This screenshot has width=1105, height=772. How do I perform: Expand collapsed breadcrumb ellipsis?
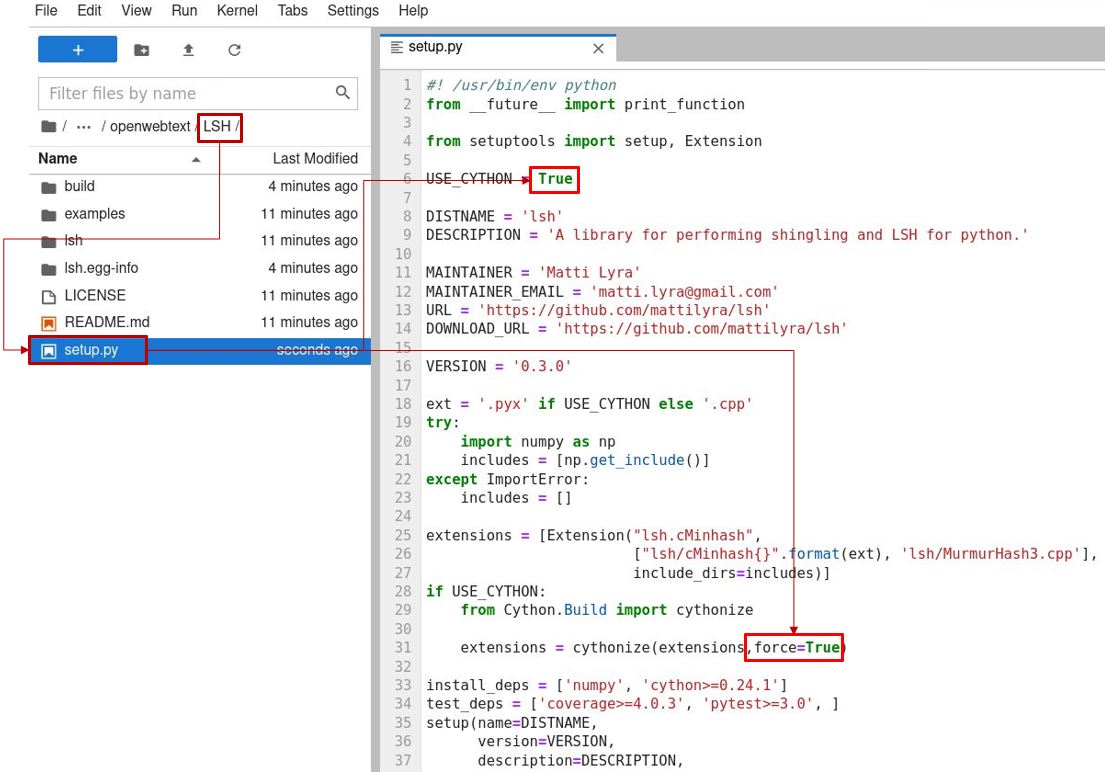84,127
